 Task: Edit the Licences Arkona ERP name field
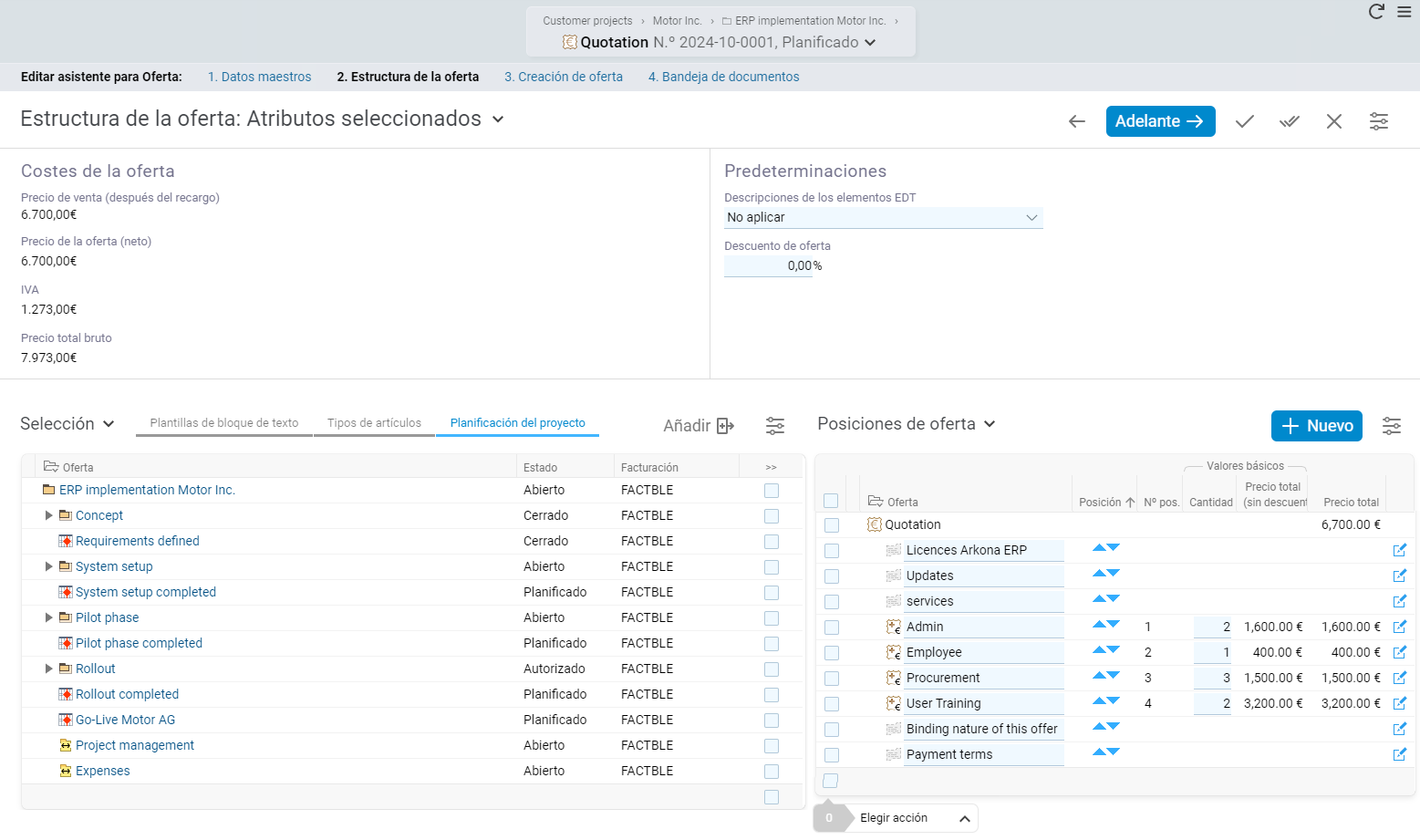click(984, 550)
